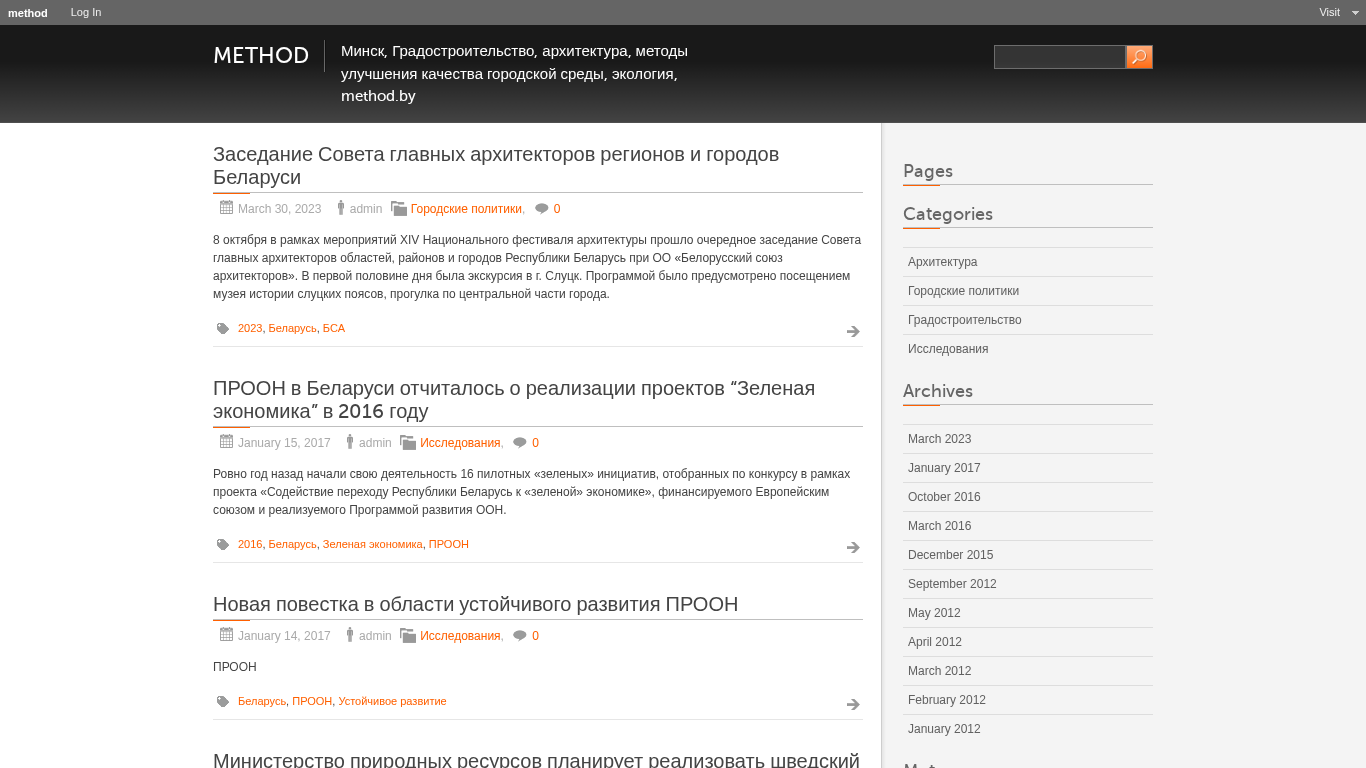Click comment bubble icon in the March 30, 2023 post
Screen dimensions: 1366x768
[x=542, y=209]
